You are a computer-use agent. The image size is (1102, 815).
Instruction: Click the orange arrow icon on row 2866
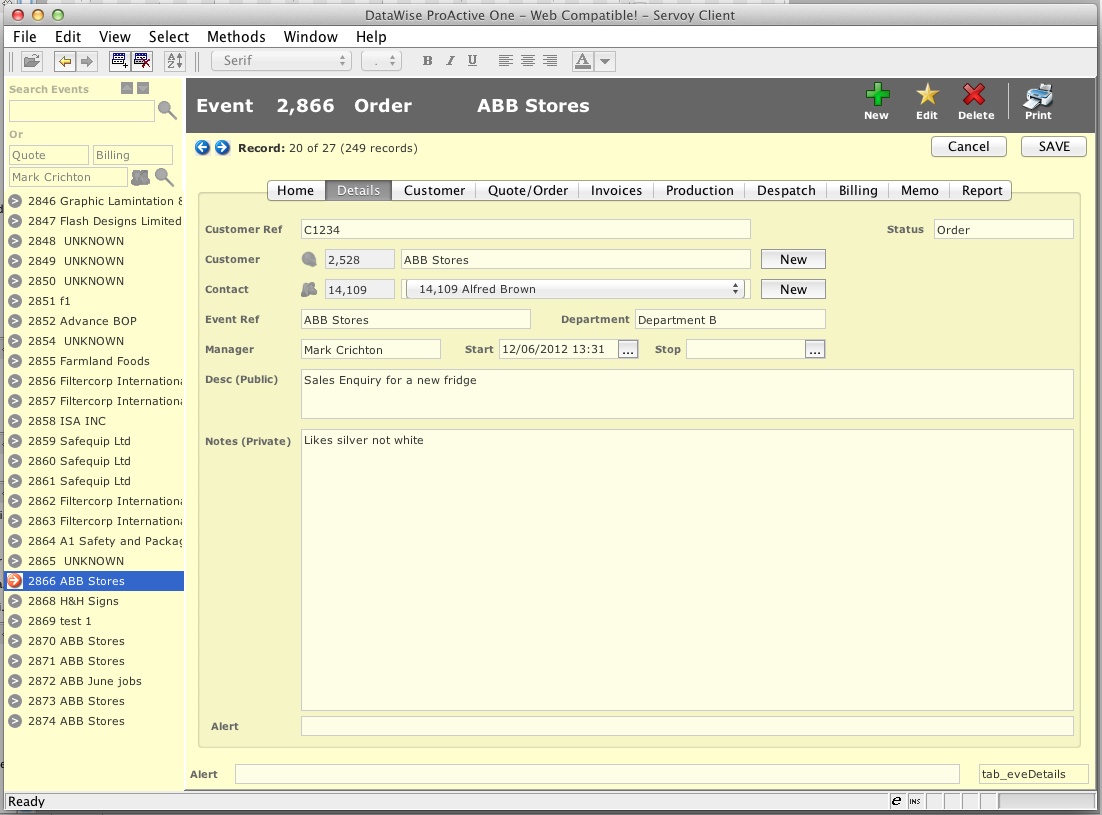pyautogui.click(x=15, y=581)
